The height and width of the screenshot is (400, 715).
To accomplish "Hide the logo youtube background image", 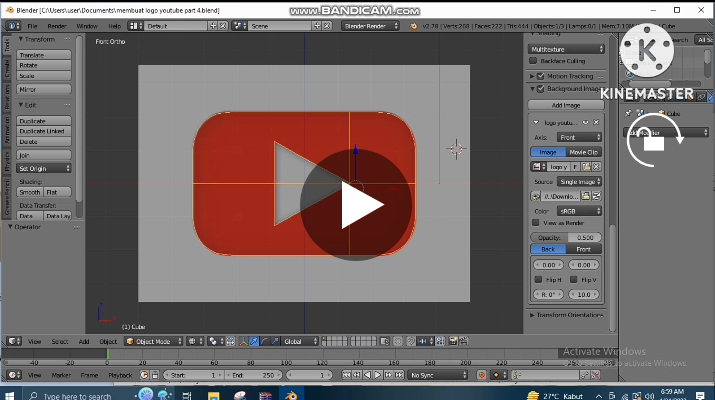I will (x=586, y=123).
